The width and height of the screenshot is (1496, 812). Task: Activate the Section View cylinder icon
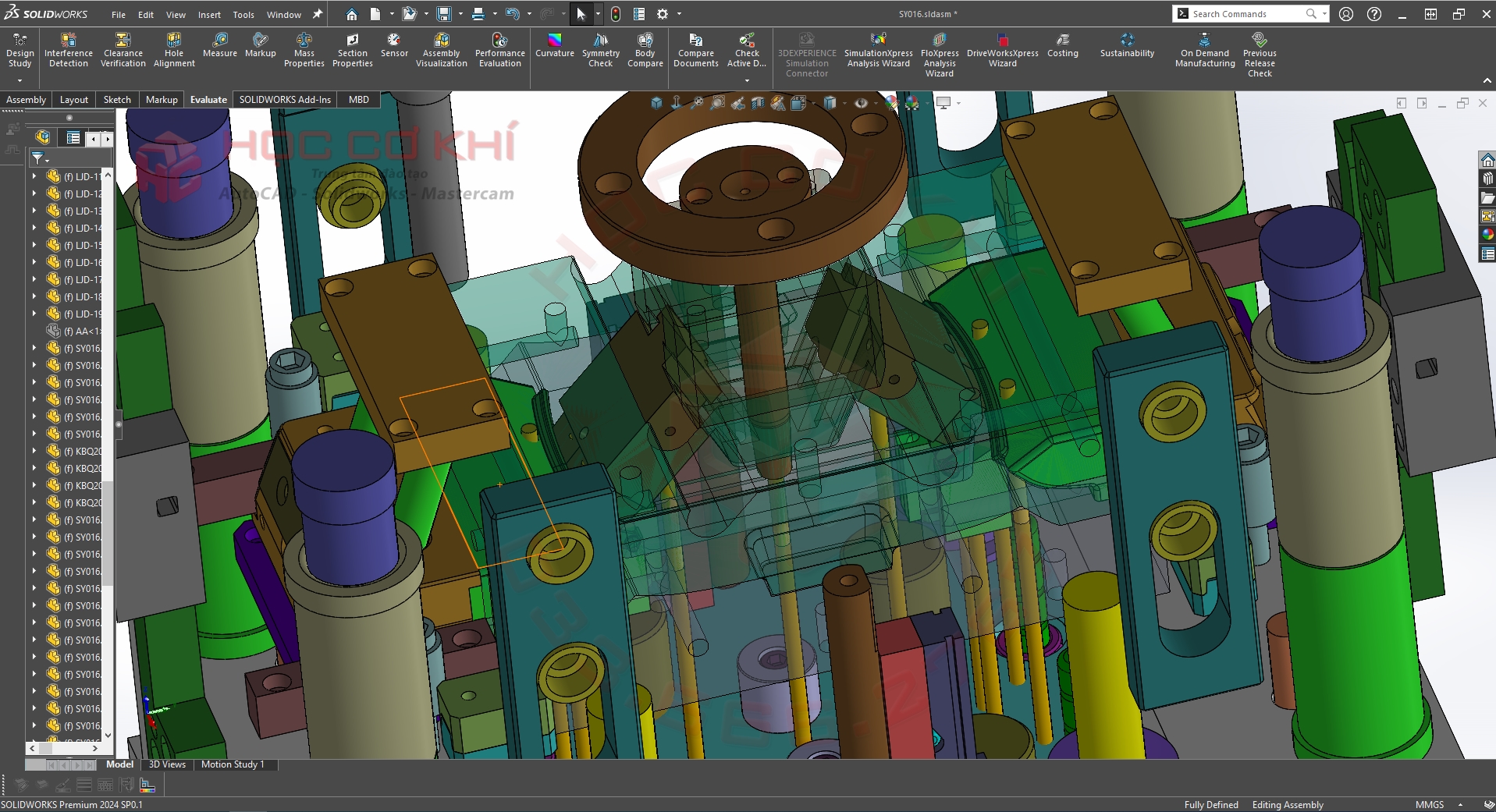(758, 103)
